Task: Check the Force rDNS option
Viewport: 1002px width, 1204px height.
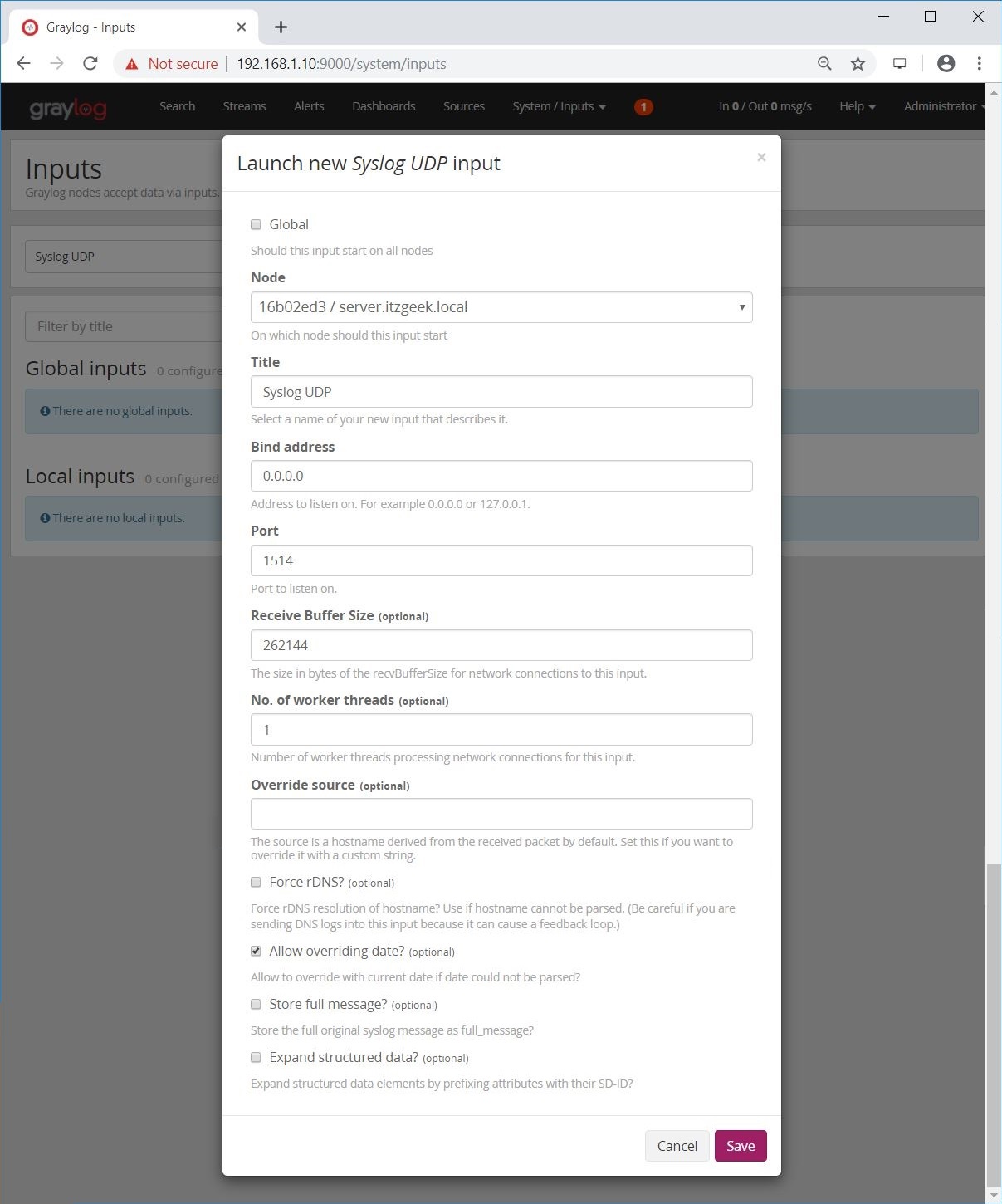Action: 257,882
